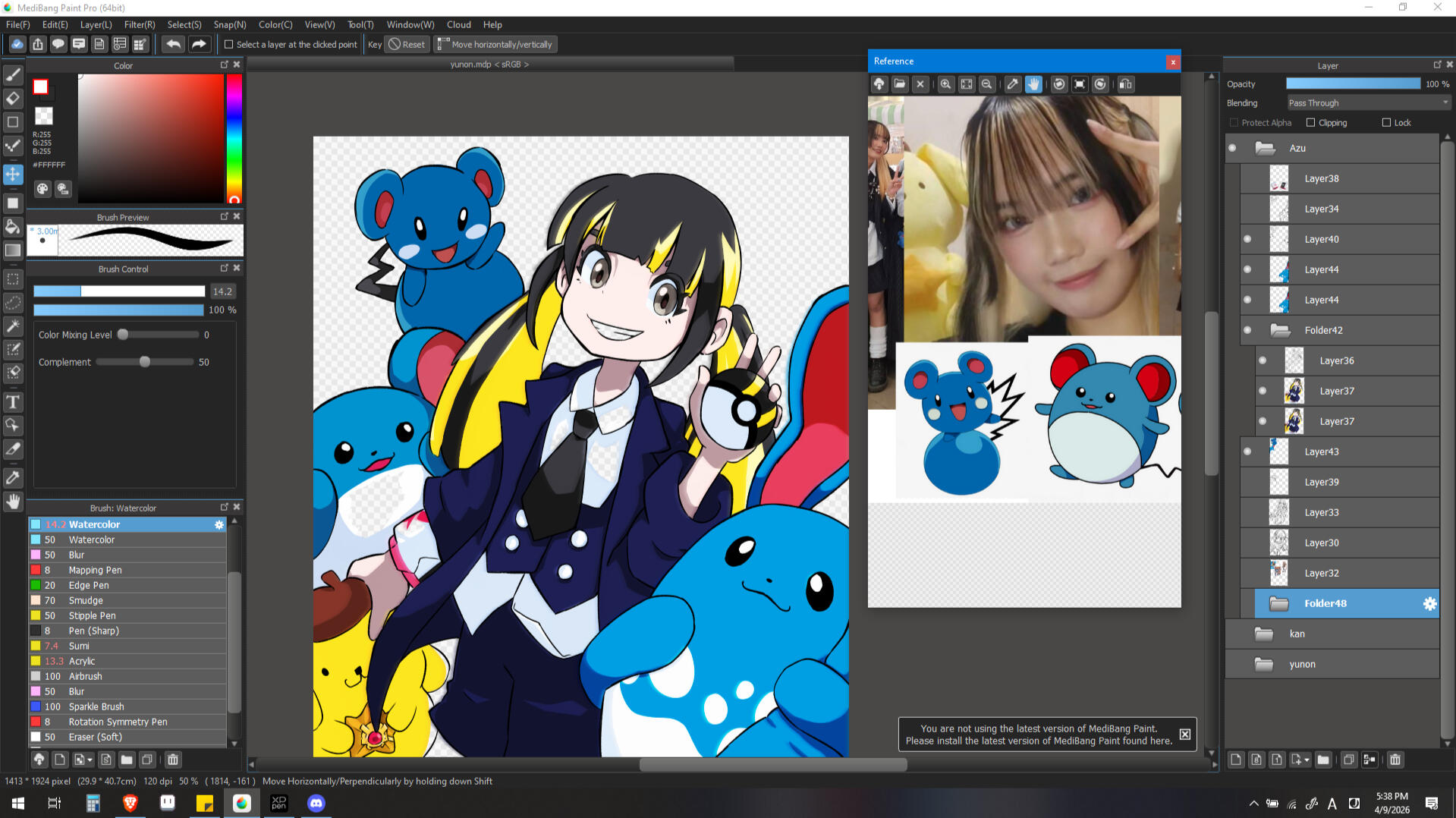Dismiss the MediBang update notification

pos(1184,734)
